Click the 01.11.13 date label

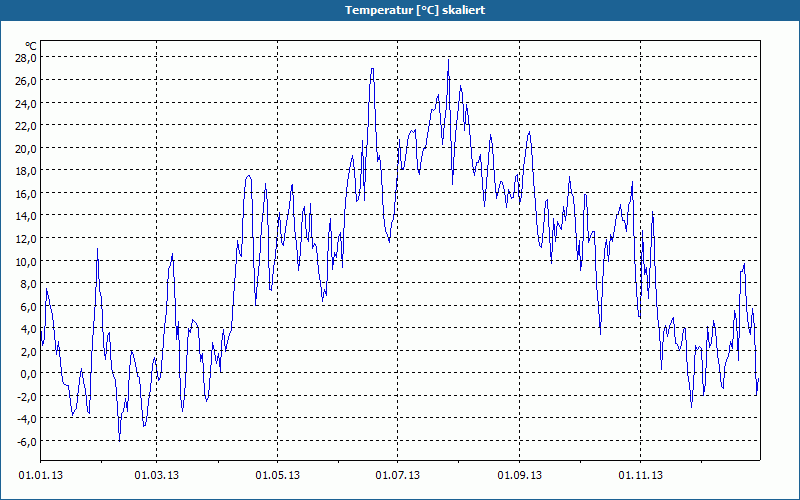(x=641, y=476)
